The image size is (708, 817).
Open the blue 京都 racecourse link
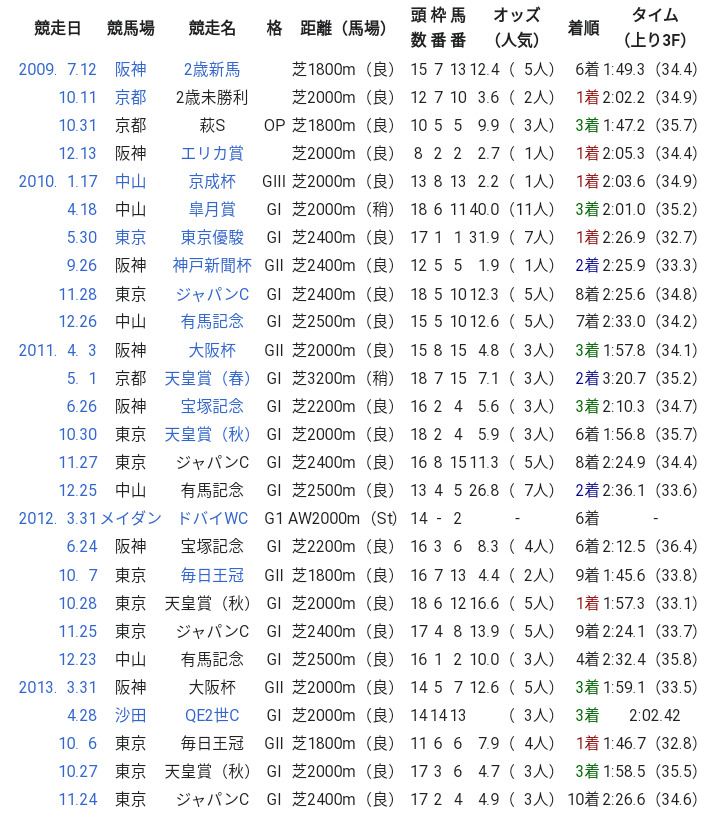click(130, 97)
